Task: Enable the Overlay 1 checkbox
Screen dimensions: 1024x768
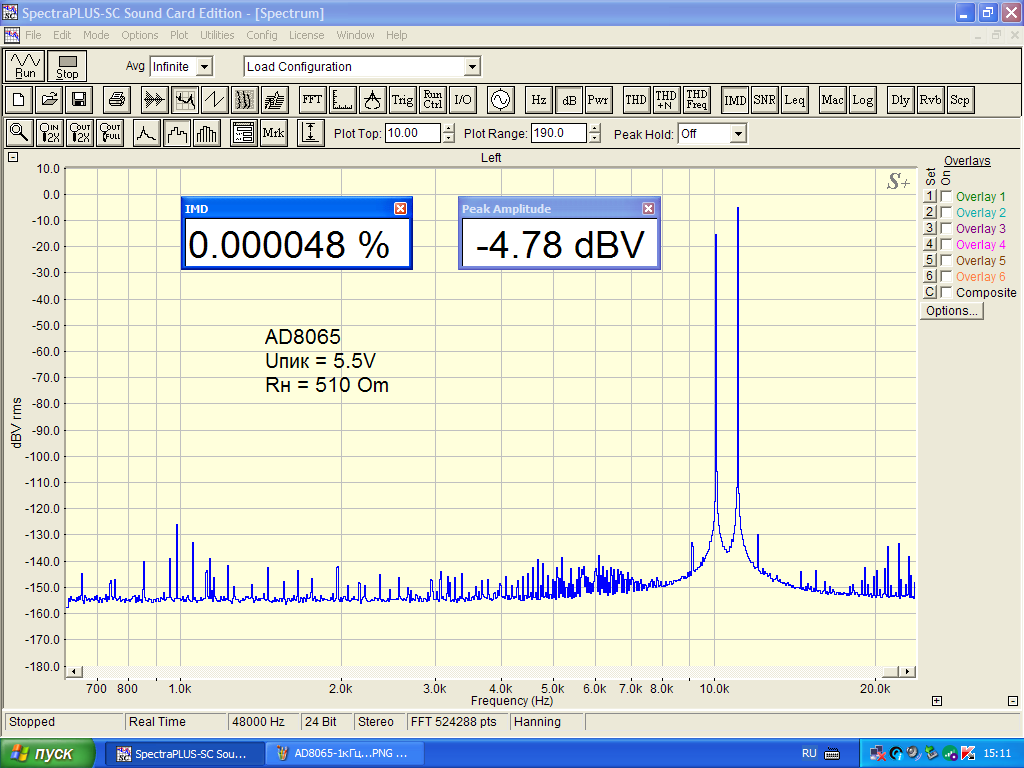Action: [946, 197]
